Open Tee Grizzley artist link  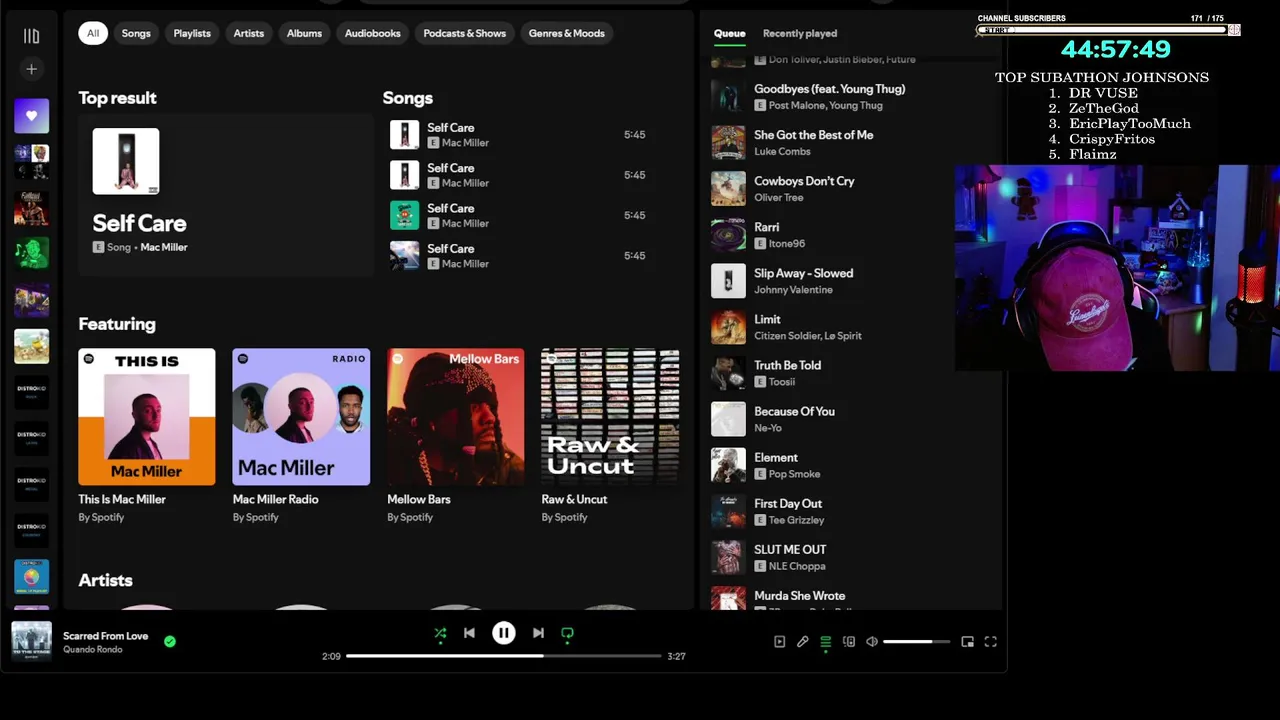[796, 520]
